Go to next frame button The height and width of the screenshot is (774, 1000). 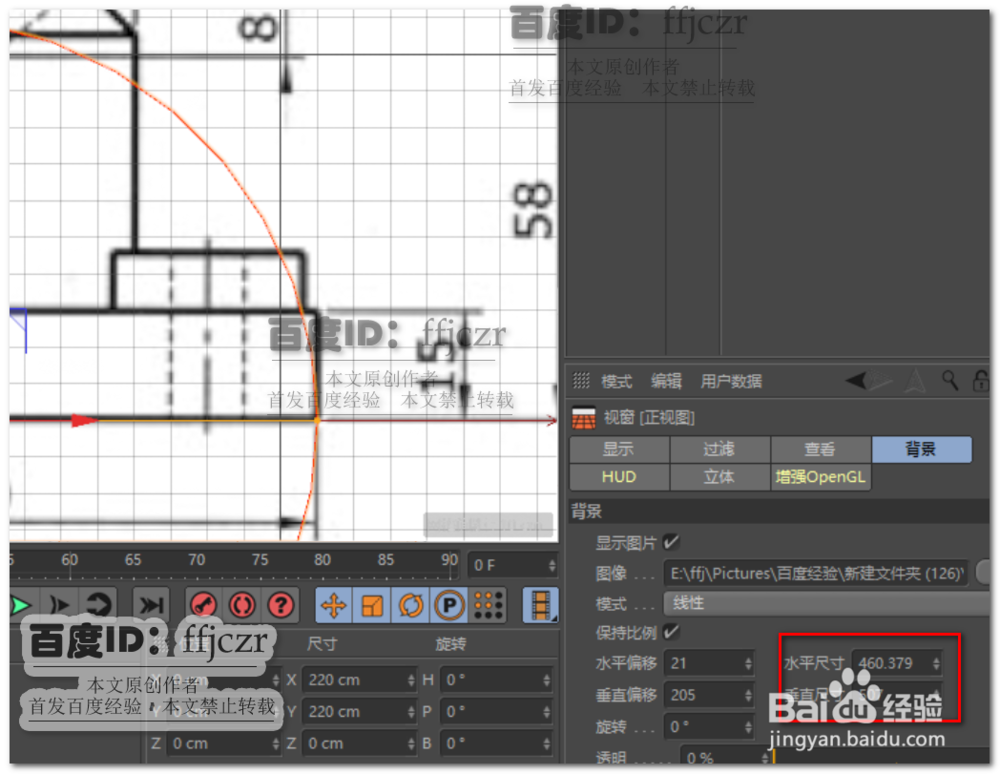pyautogui.click(x=59, y=604)
